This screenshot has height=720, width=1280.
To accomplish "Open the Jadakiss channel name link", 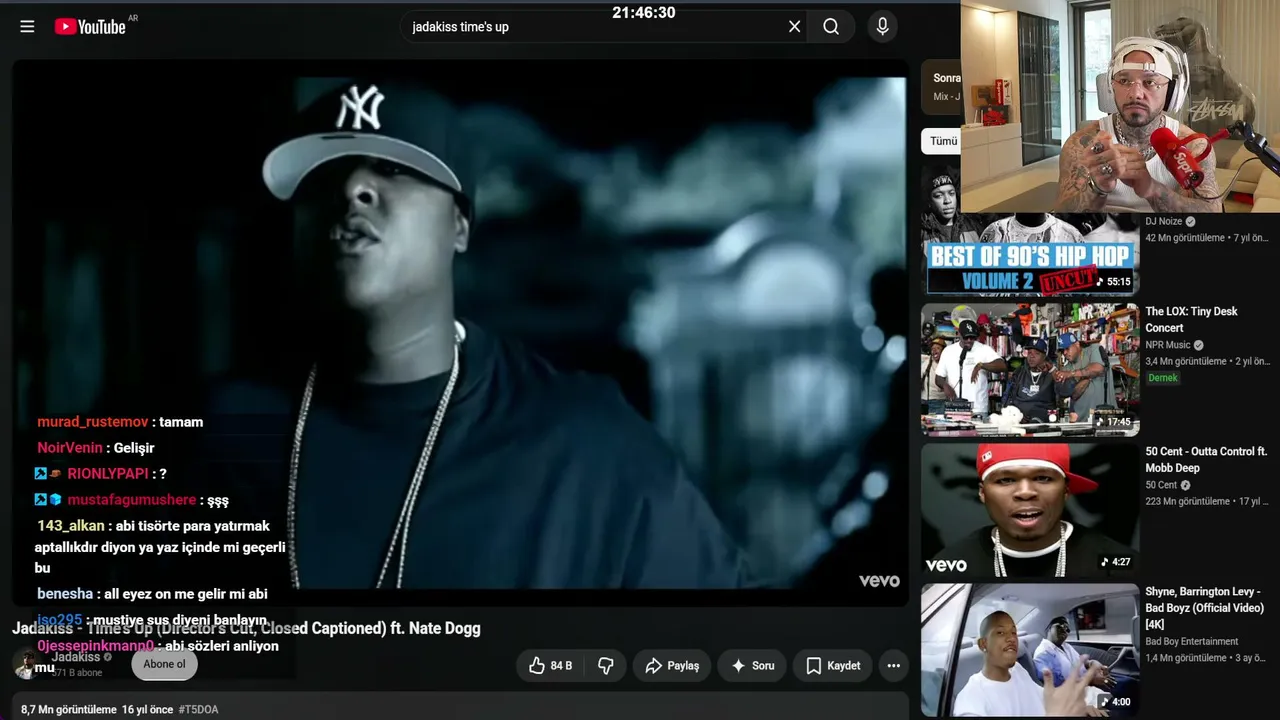I will pos(76,657).
